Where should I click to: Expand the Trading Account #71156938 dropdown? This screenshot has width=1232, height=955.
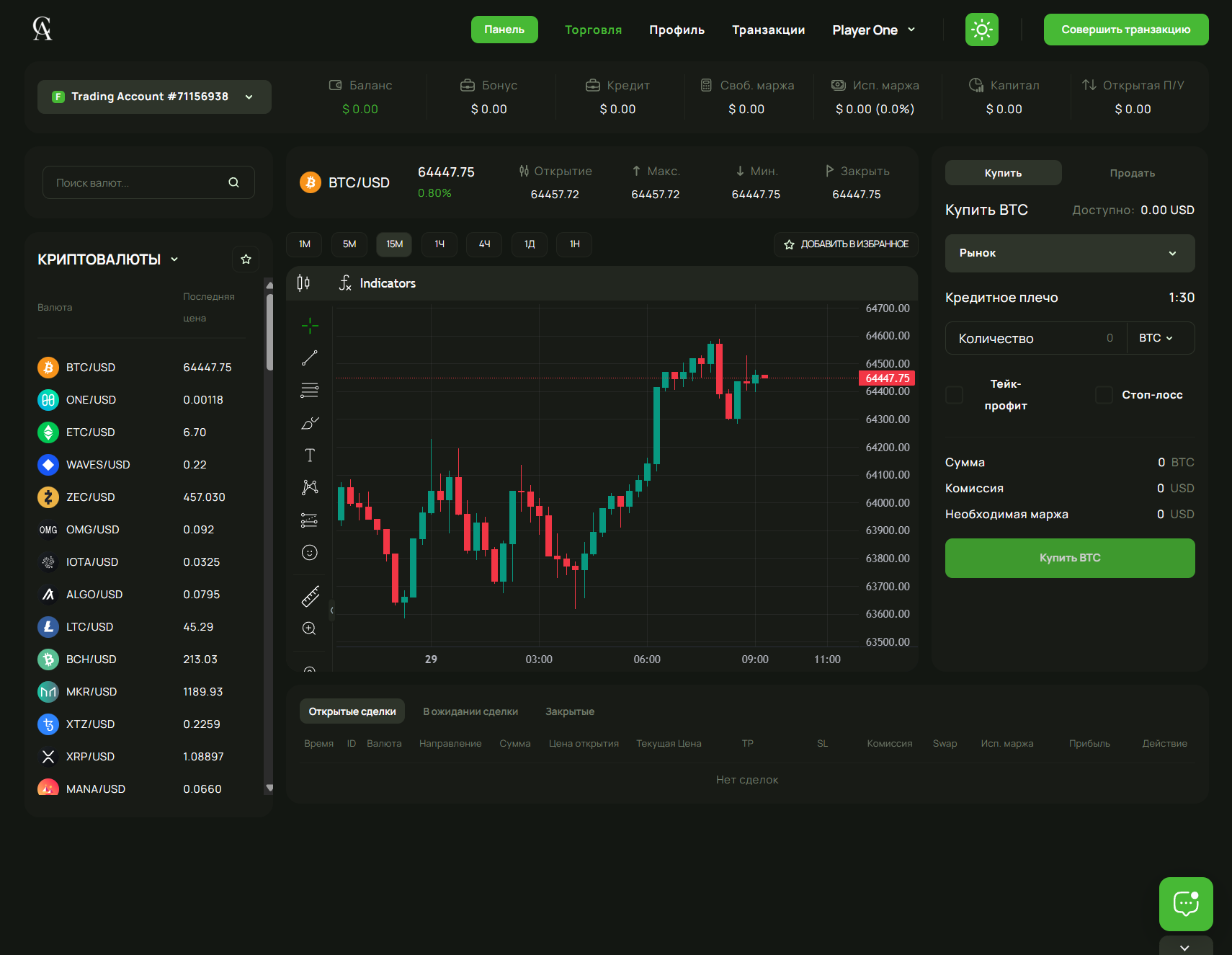click(x=154, y=97)
